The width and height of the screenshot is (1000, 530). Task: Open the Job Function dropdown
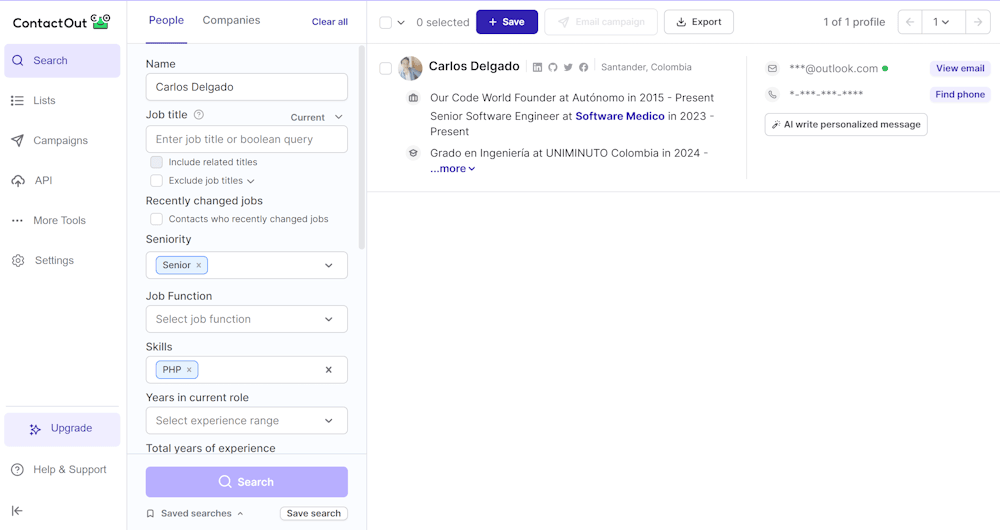tap(246, 319)
